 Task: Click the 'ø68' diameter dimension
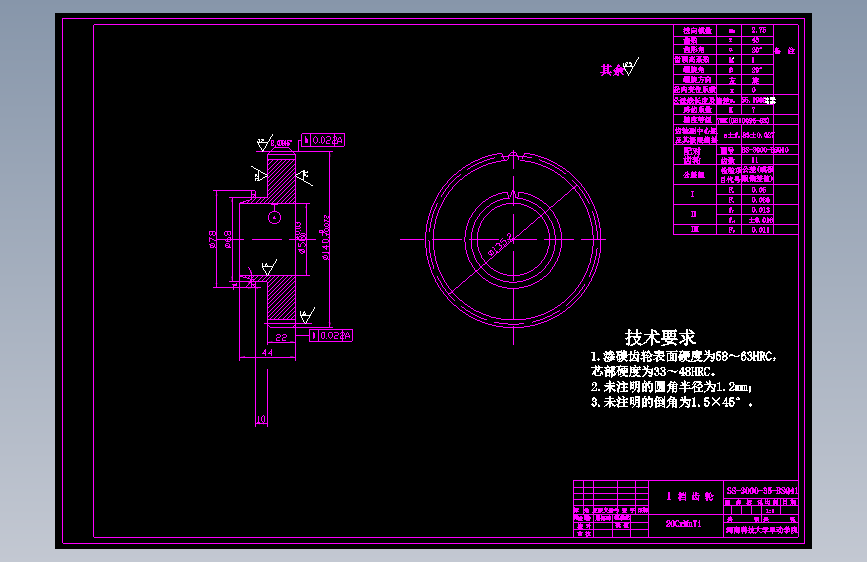228,240
